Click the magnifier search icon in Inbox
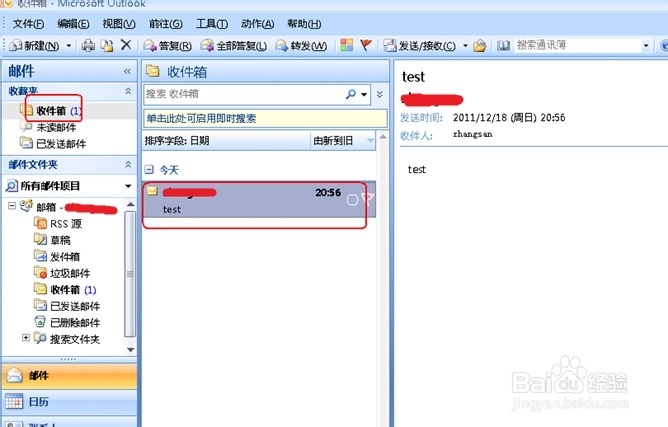The image size is (668, 427). click(x=351, y=94)
